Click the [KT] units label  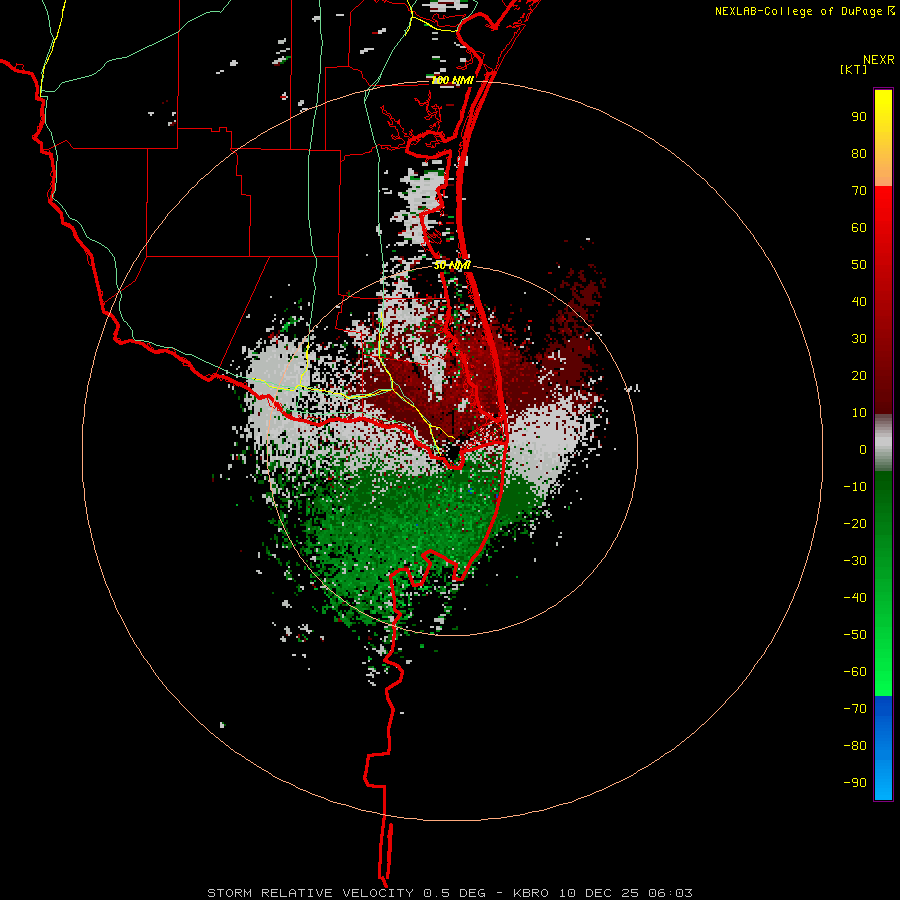854,69
